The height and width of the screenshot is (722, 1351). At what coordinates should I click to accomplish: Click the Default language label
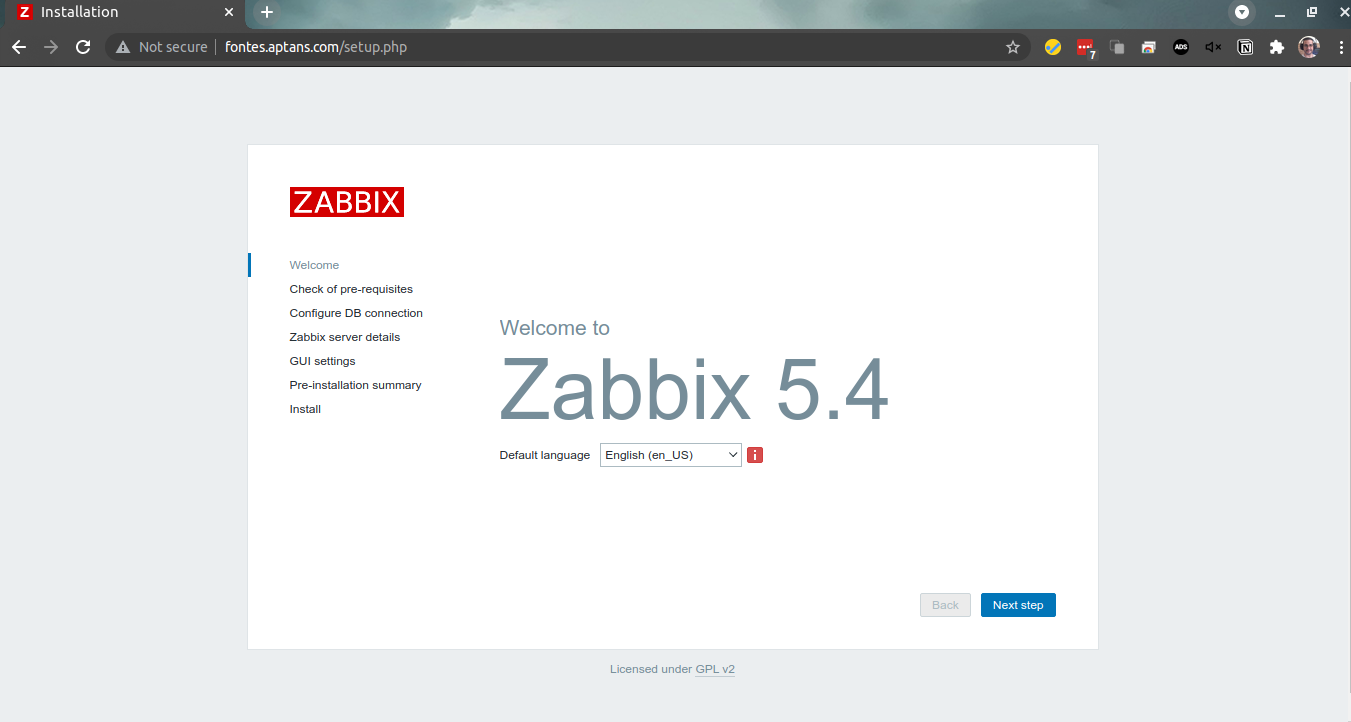coord(545,455)
